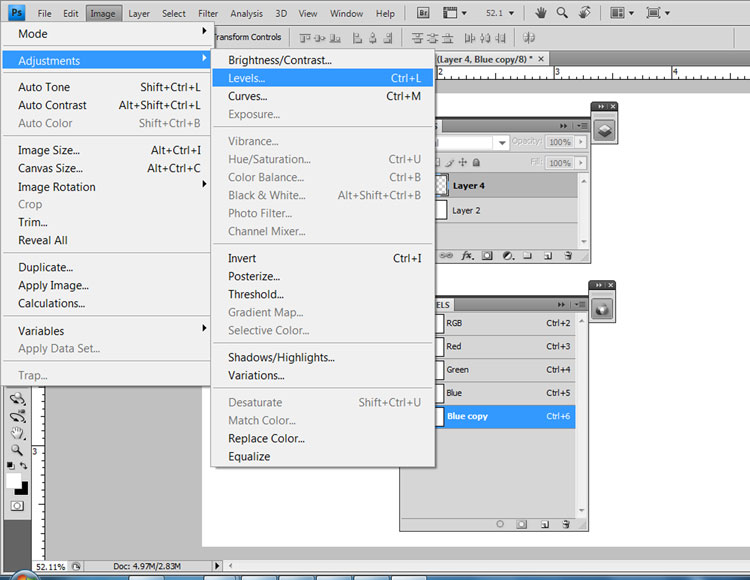Image resolution: width=750 pixels, height=580 pixels.
Task: Click Align bottom edges icon
Action: pos(335,38)
